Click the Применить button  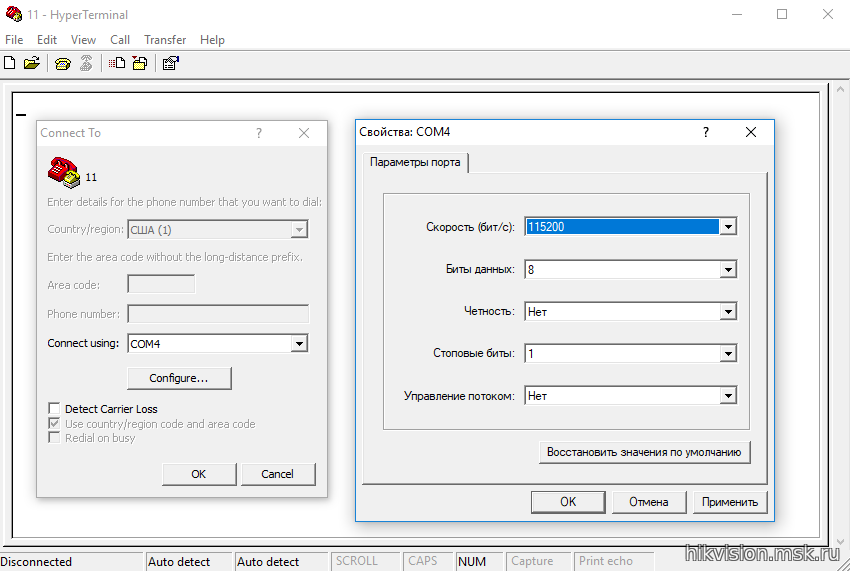tap(730, 502)
